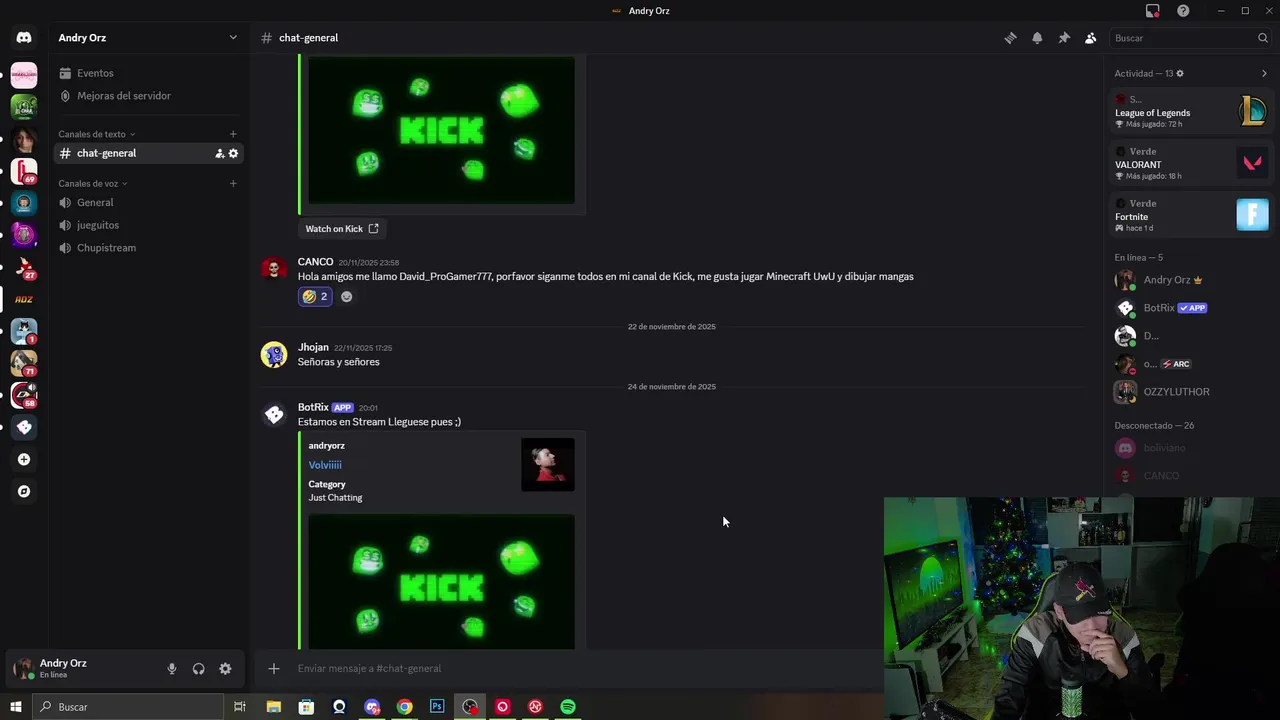Click the message input for #chat-general
This screenshot has height=720, width=1280.
(x=580, y=668)
